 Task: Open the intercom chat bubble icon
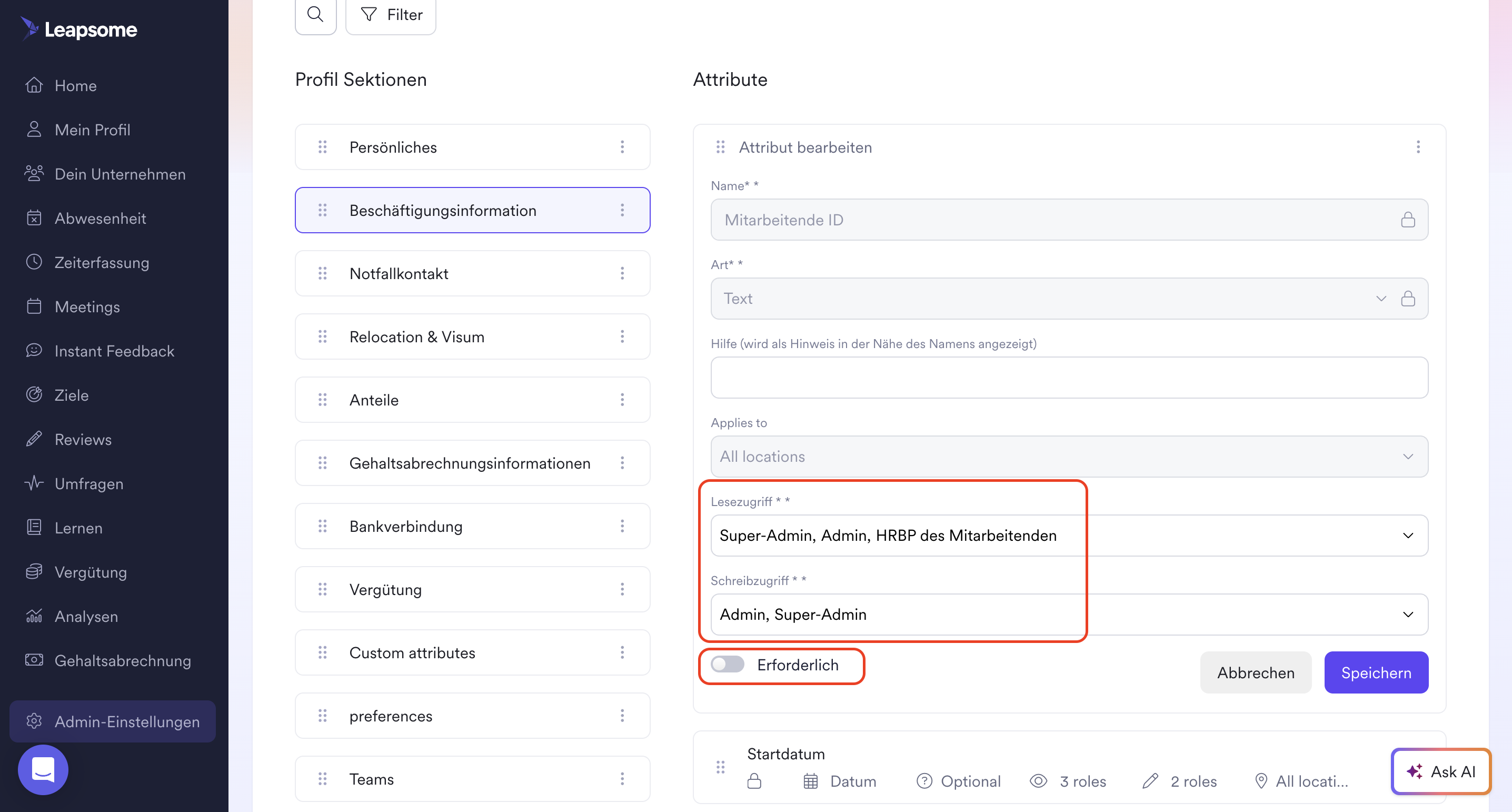(43, 770)
